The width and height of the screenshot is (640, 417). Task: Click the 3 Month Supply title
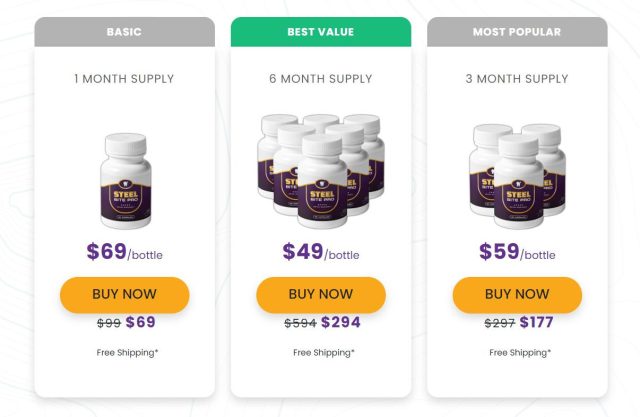[x=517, y=79]
